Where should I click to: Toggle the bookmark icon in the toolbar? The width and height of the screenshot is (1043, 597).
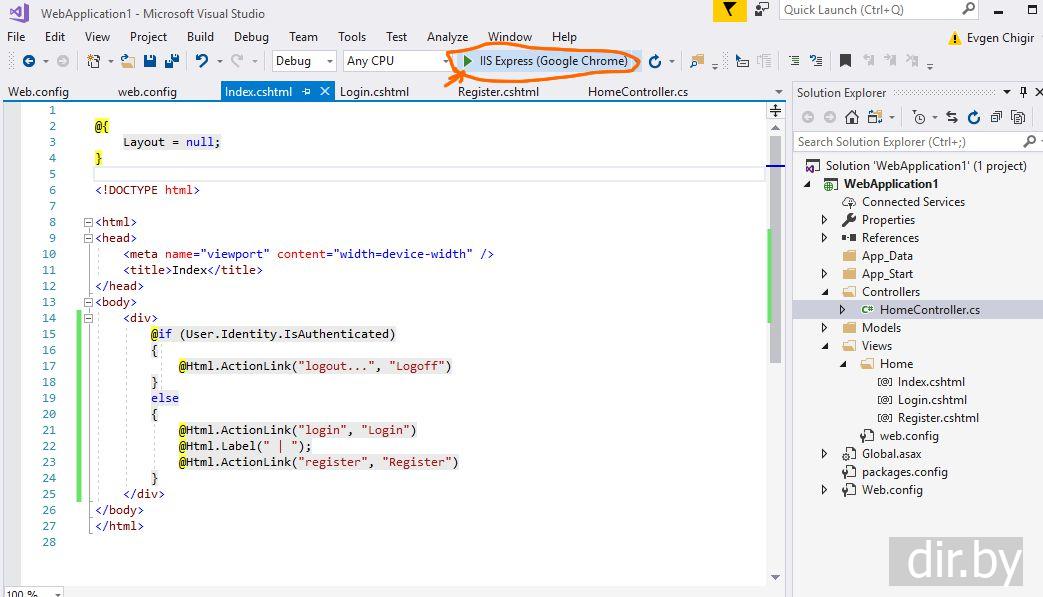(x=845, y=61)
